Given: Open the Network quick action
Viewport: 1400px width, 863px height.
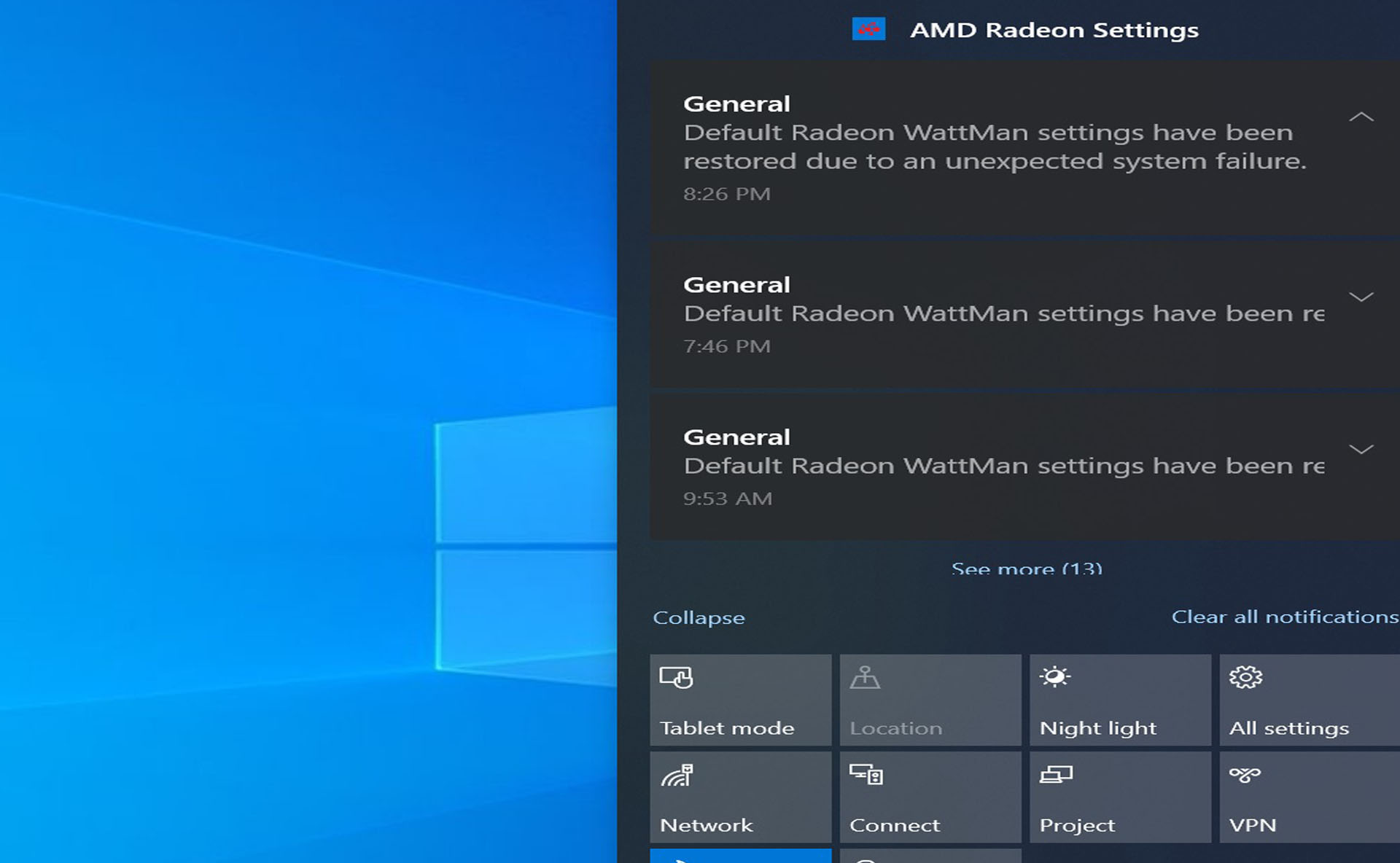Looking at the screenshot, I should click(740, 797).
